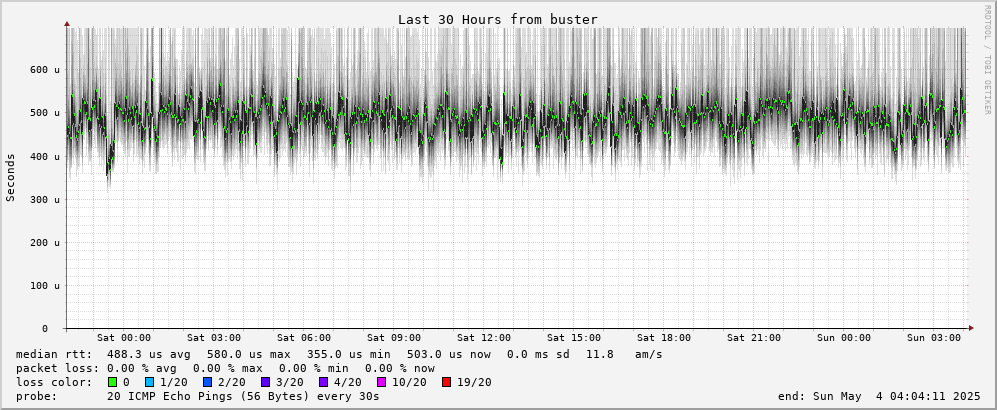
Task: Click the 'Sat 21:00' time label
Action: click(x=754, y=338)
